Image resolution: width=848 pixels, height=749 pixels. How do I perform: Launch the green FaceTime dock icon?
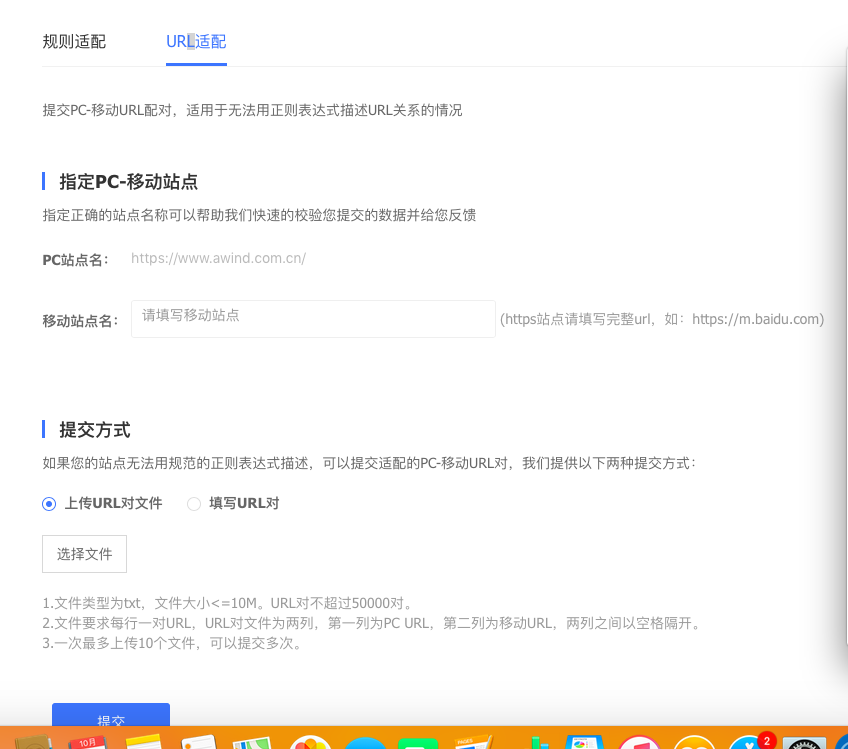click(x=420, y=742)
